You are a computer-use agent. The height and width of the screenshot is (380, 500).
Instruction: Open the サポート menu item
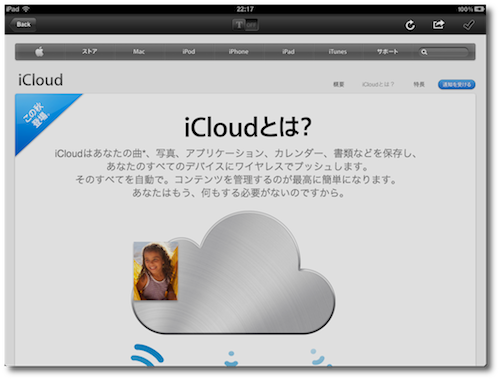pyautogui.click(x=387, y=52)
